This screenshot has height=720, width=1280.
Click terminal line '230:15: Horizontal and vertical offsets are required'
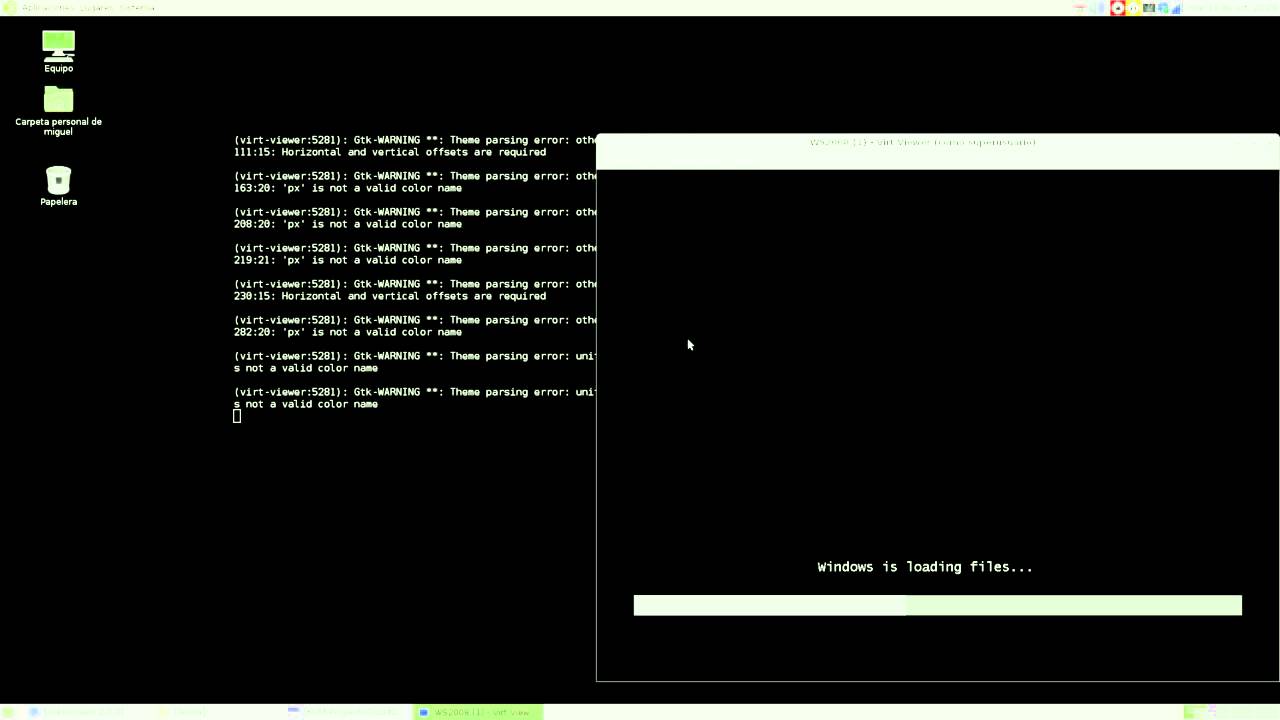390,296
